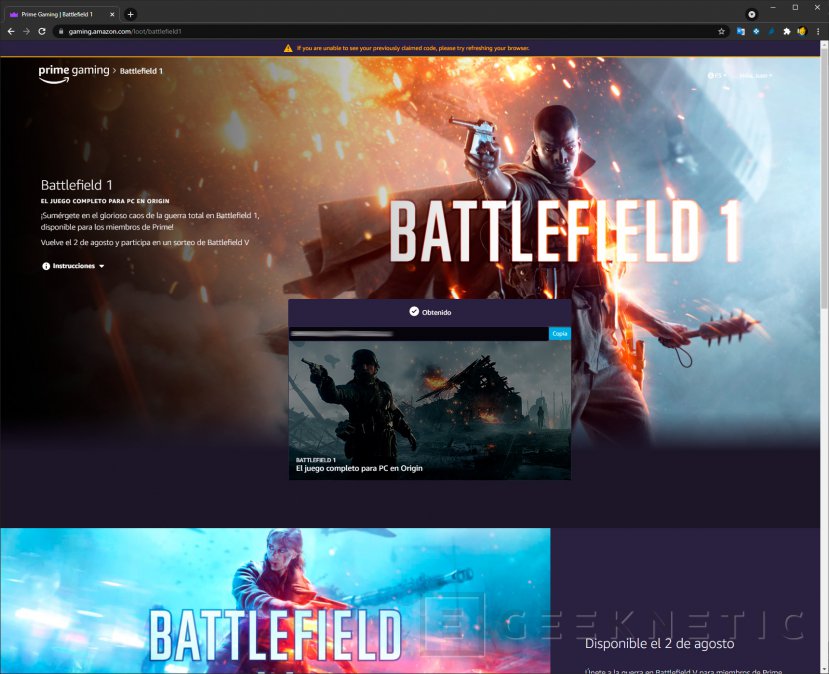Expand the Instrucciones section
Viewport: 829px width, 674px height.
(73, 266)
